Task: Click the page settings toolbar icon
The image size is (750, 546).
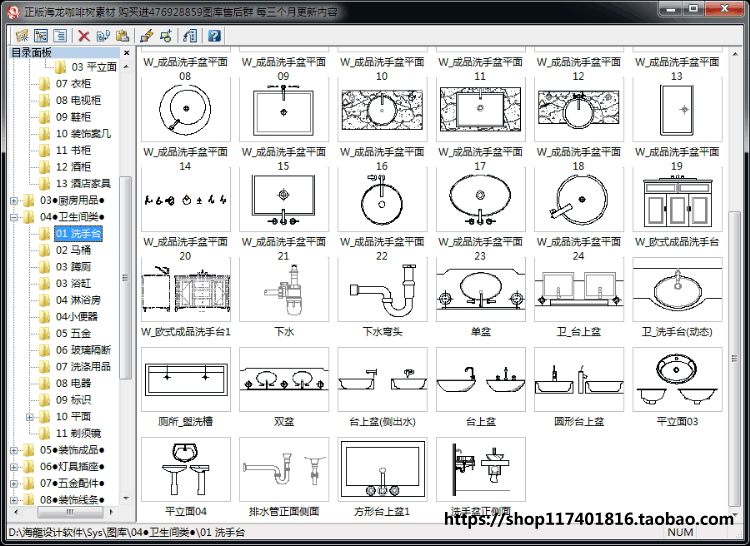Action: pyautogui.click(x=190, y=36)
